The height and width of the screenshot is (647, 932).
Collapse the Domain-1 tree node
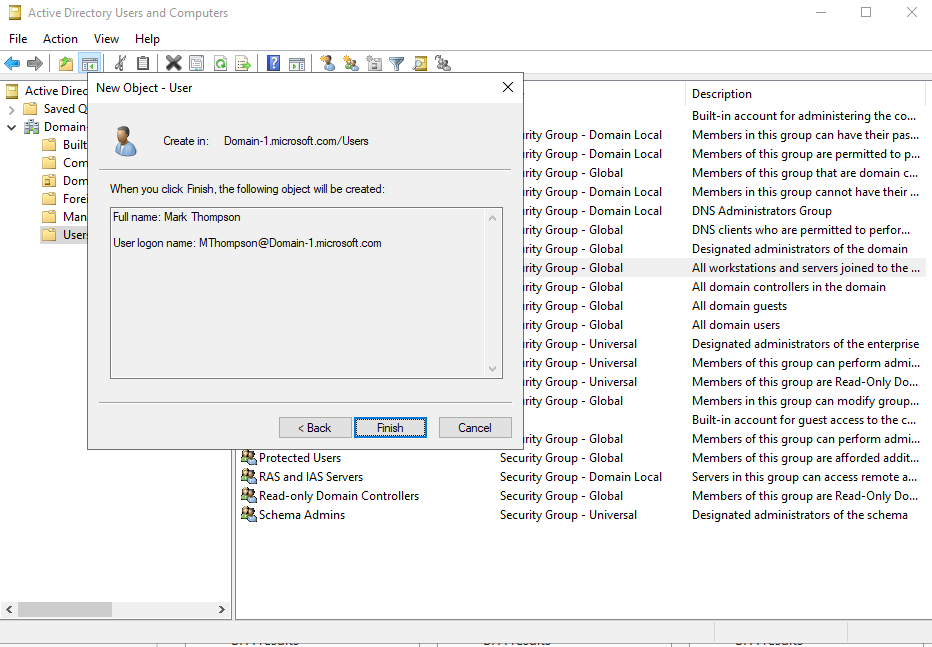click(11, 126)
